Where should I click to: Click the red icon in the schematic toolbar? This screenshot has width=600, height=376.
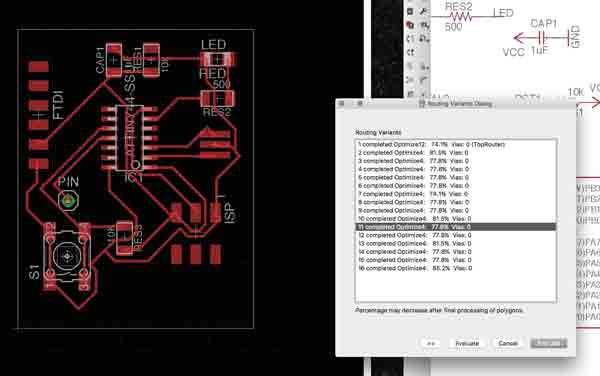[410, 25]
